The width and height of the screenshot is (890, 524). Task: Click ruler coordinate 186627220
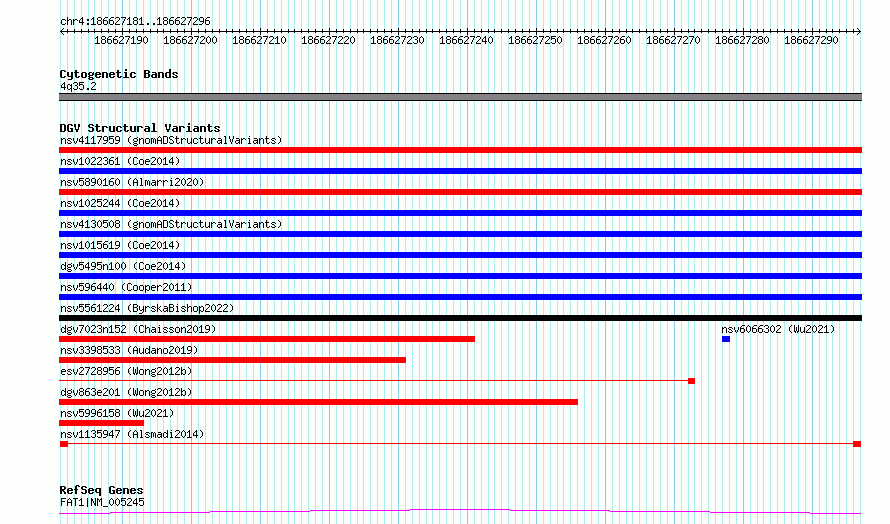[x=328, y=40]
